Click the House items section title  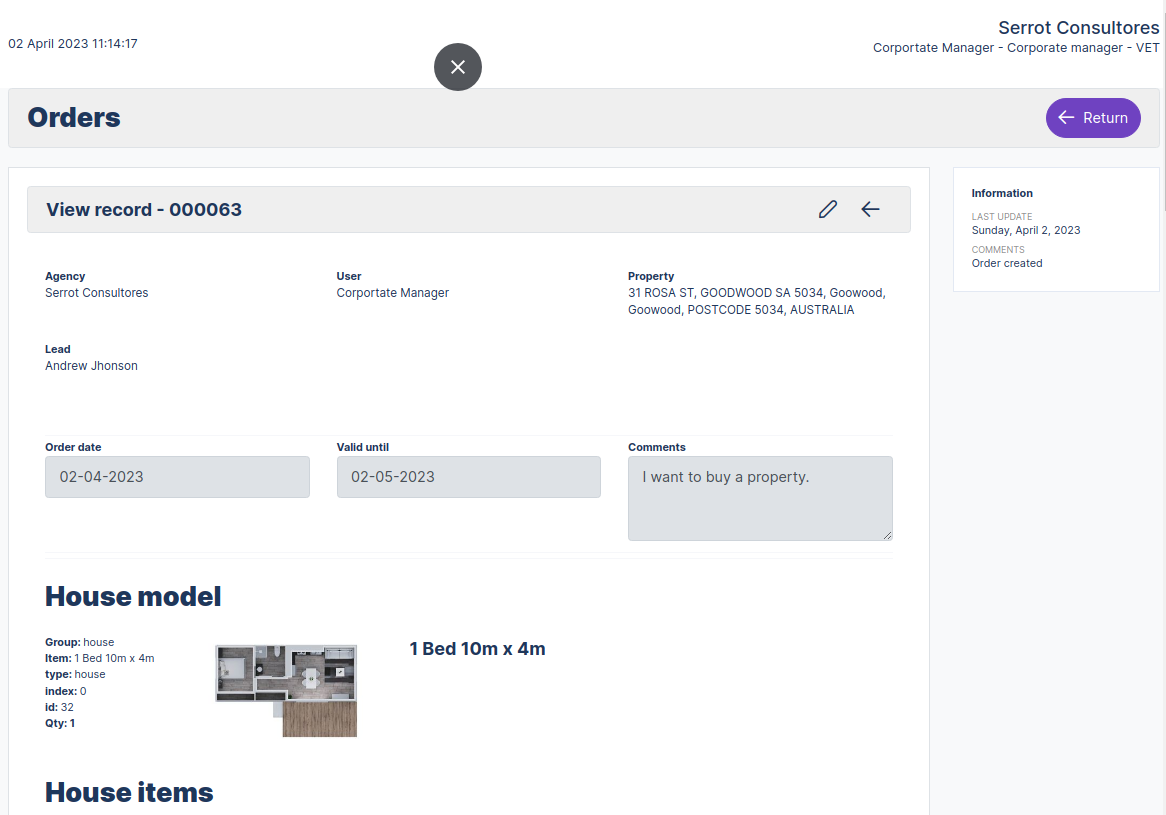click(128, 792)
